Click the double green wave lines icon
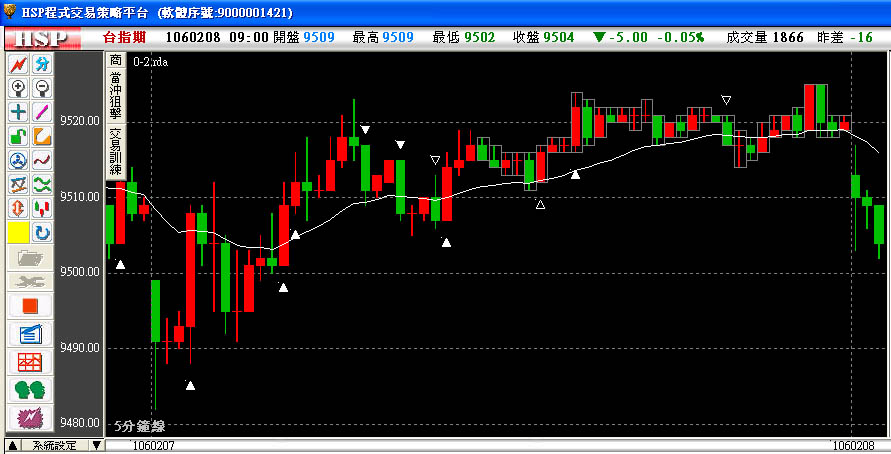This screenshot has height=454, width=891. pos(42,185)
